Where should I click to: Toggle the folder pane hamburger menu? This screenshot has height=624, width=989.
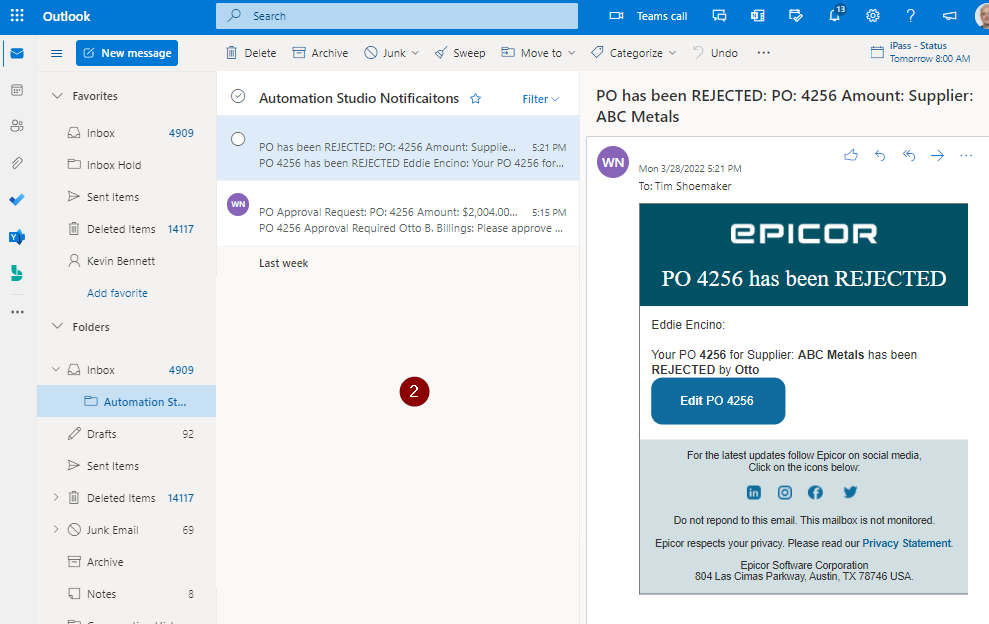(x=57, y=53)
